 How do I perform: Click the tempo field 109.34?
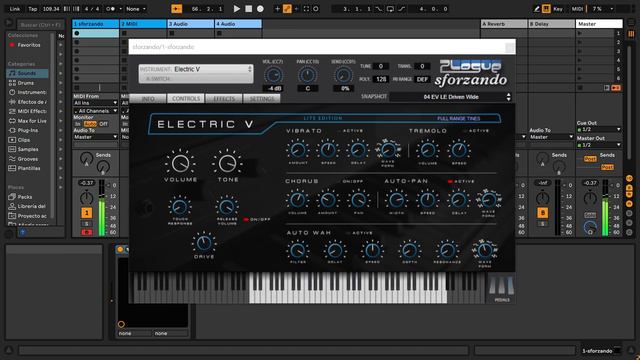[x=51, y=9]
